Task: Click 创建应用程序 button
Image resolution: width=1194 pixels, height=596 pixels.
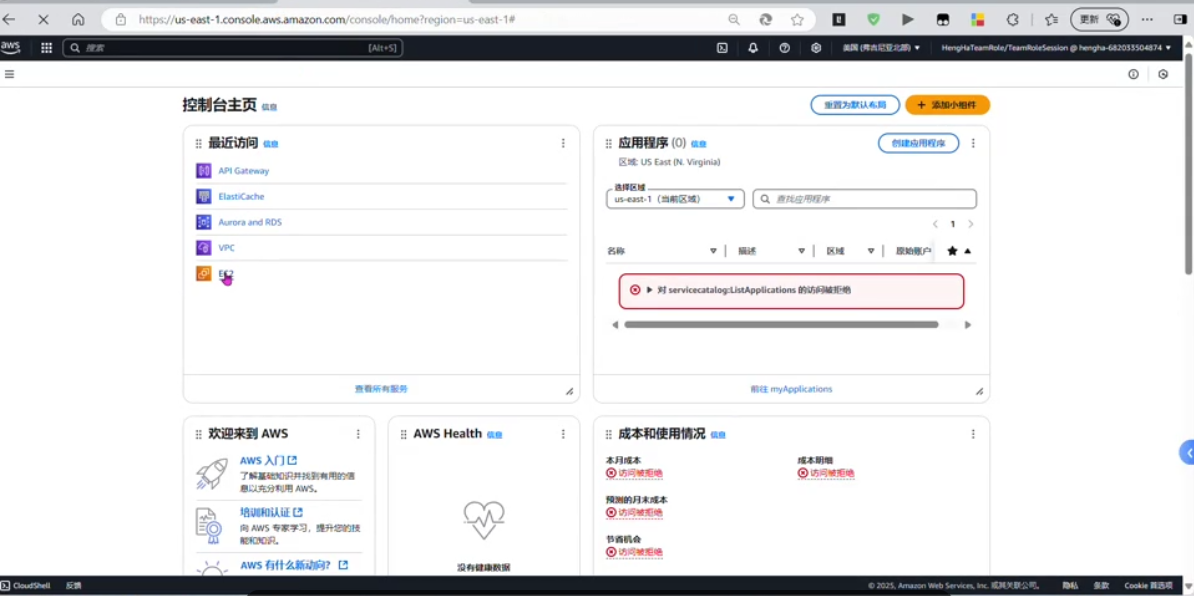Action: coord(918,143)
